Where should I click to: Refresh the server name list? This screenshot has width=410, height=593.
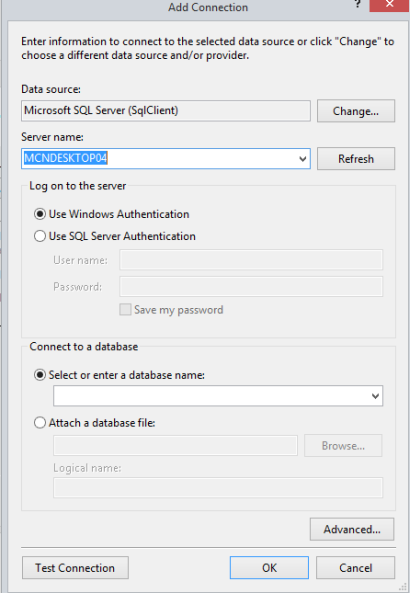[356, 158]
